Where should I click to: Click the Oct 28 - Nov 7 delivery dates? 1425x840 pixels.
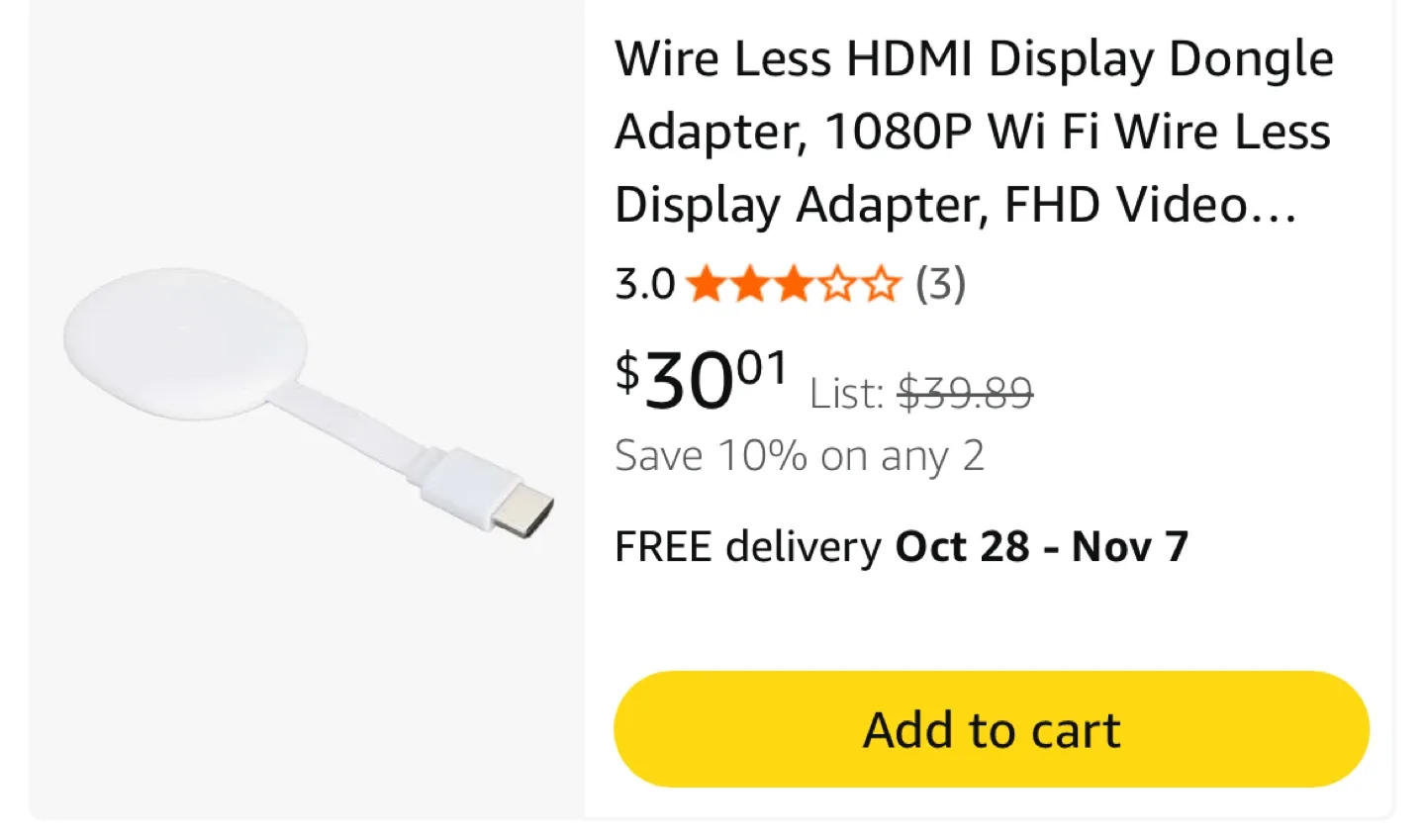pos(1041,545)
